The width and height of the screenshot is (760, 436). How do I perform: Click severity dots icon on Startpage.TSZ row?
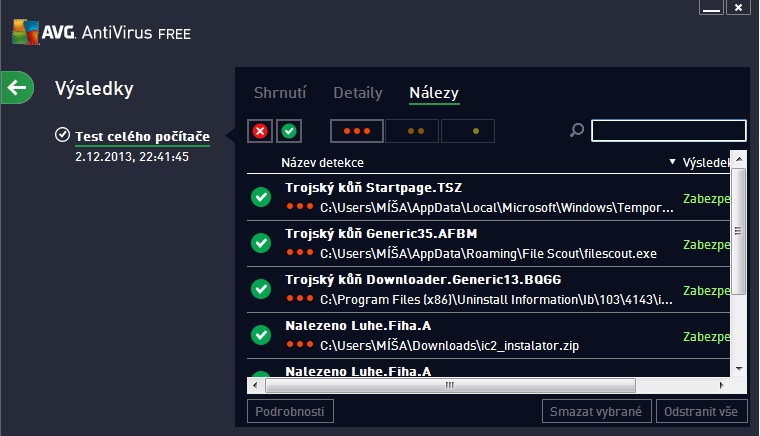tap(300, 206)
